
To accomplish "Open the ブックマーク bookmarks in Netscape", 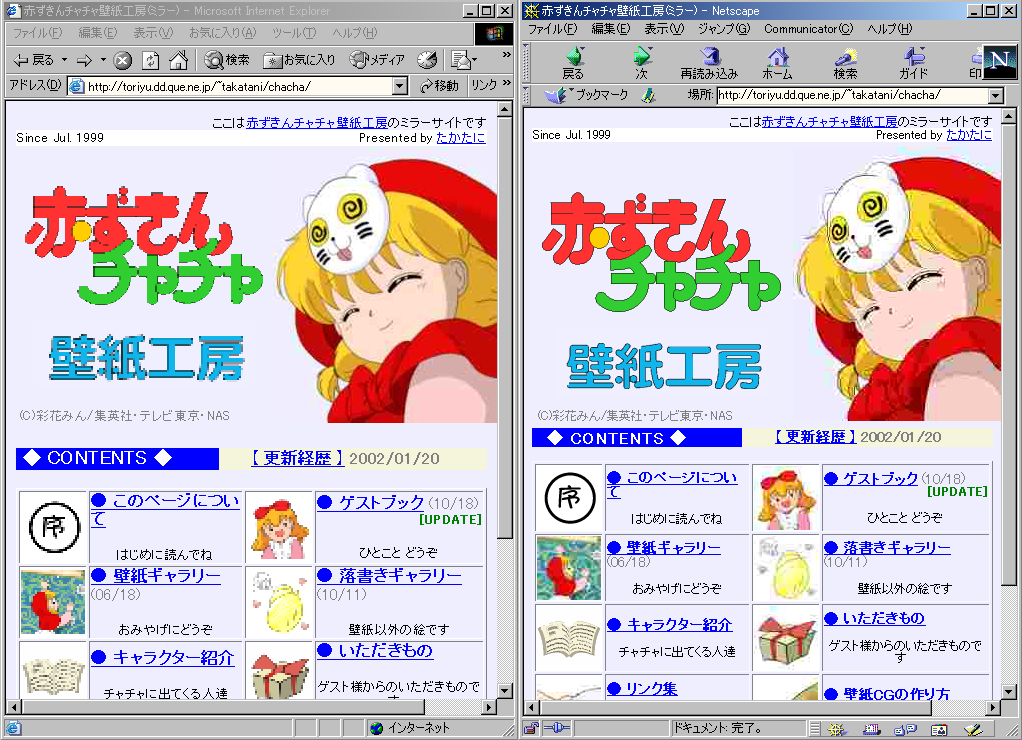I will coord(587,95).
